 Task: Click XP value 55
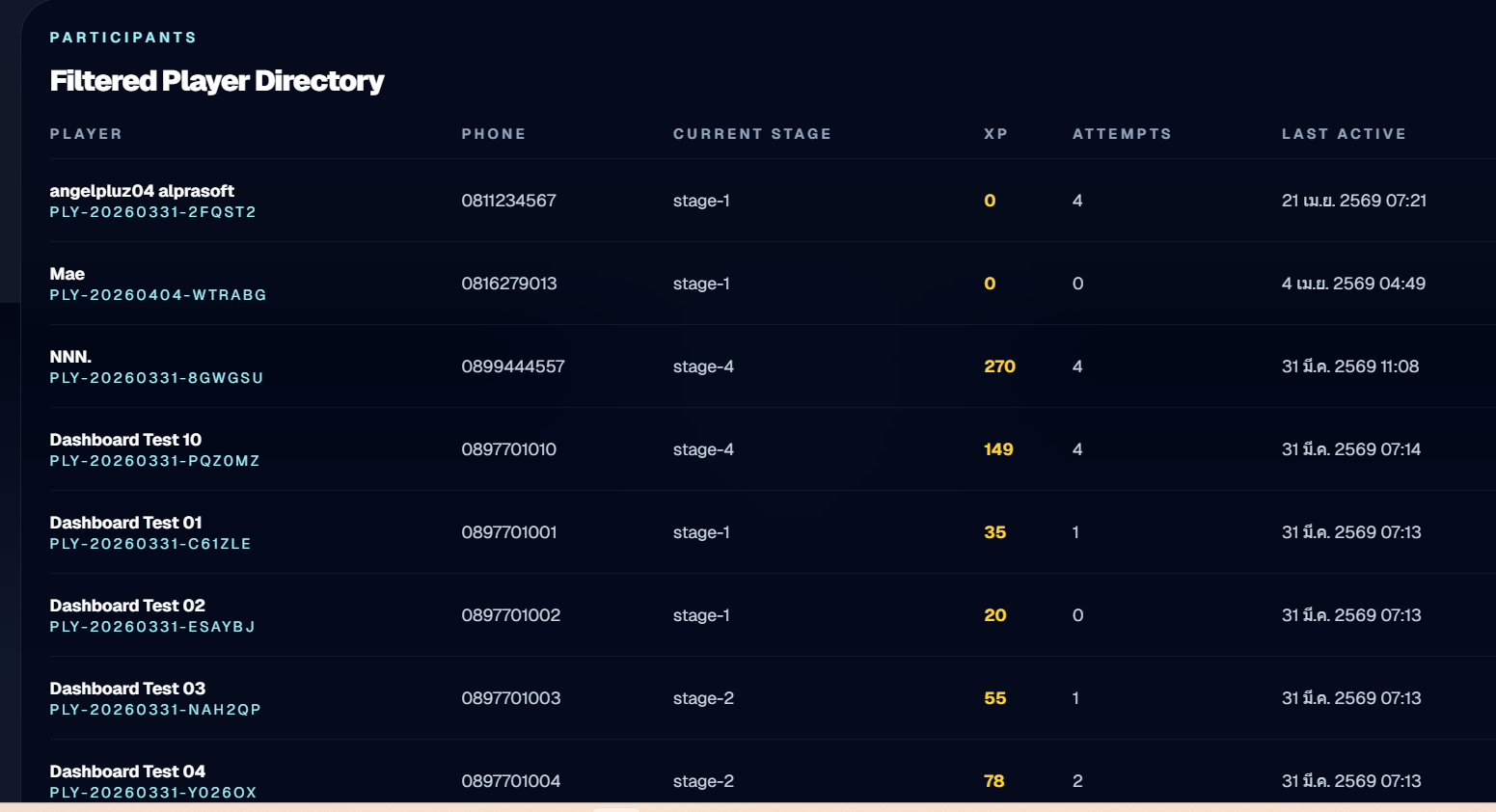[994, 698]
